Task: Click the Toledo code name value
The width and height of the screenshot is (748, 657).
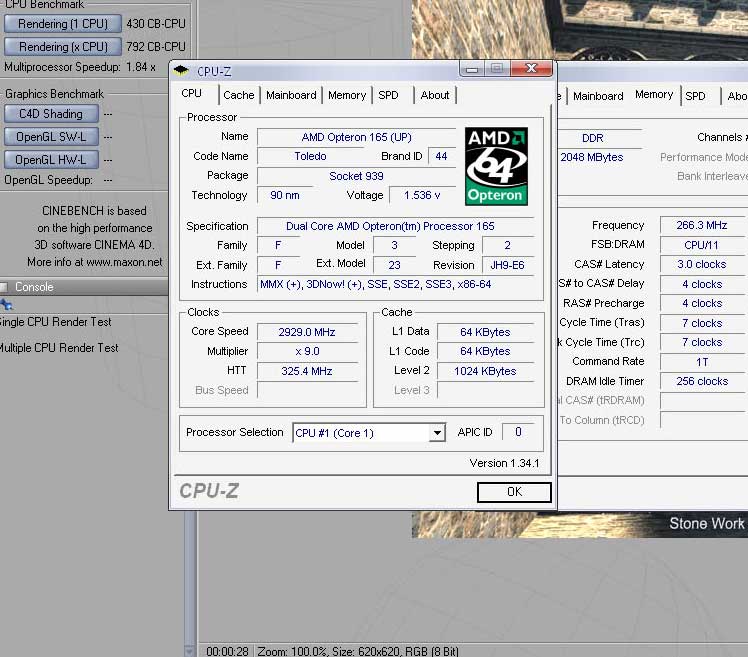Action: [x=310, y=156]
